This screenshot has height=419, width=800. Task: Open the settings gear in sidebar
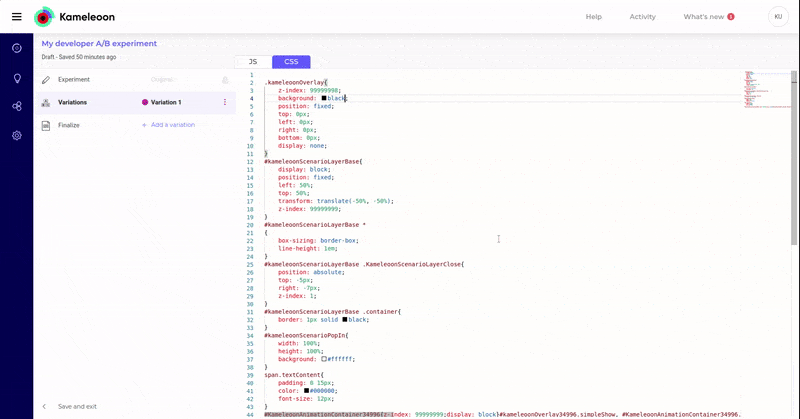[x=16, y=135]
